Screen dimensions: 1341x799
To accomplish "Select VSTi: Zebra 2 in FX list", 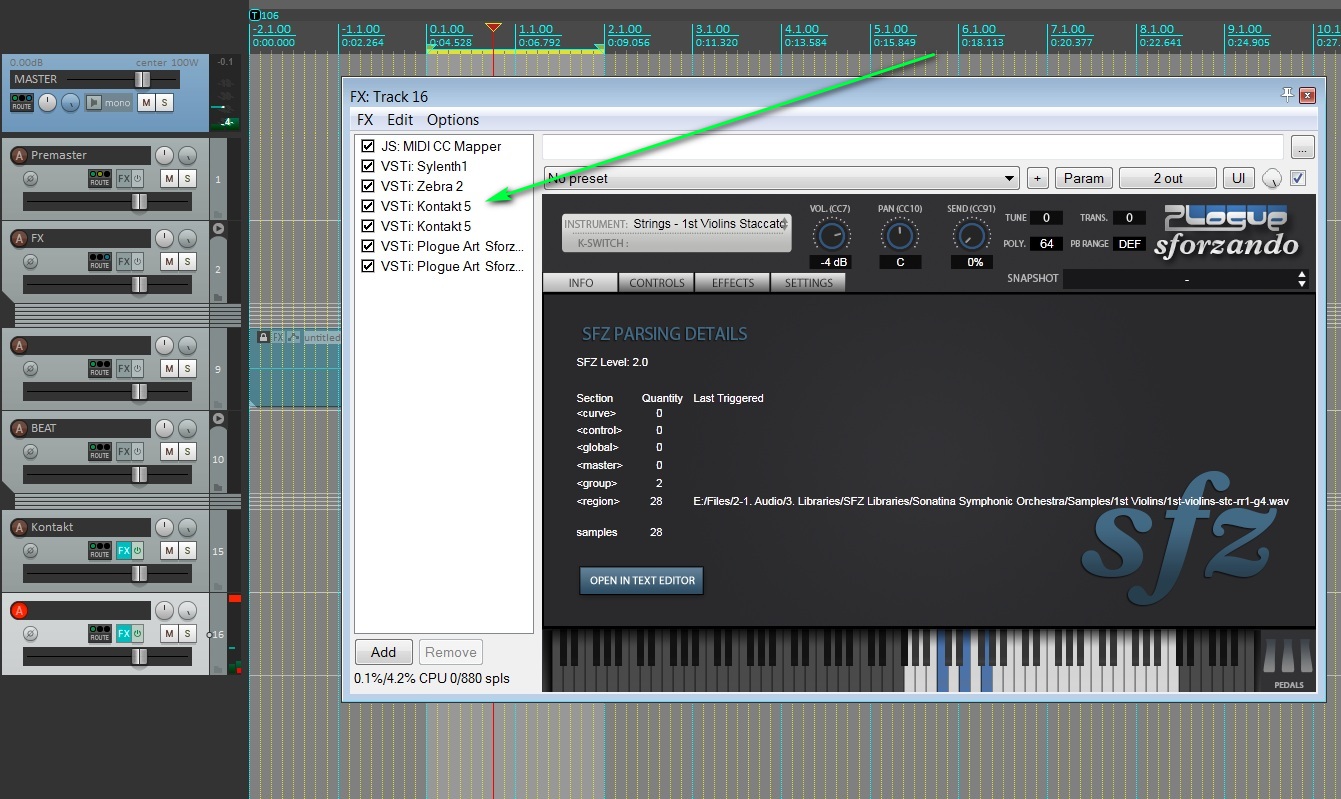I will coord(422,186).
